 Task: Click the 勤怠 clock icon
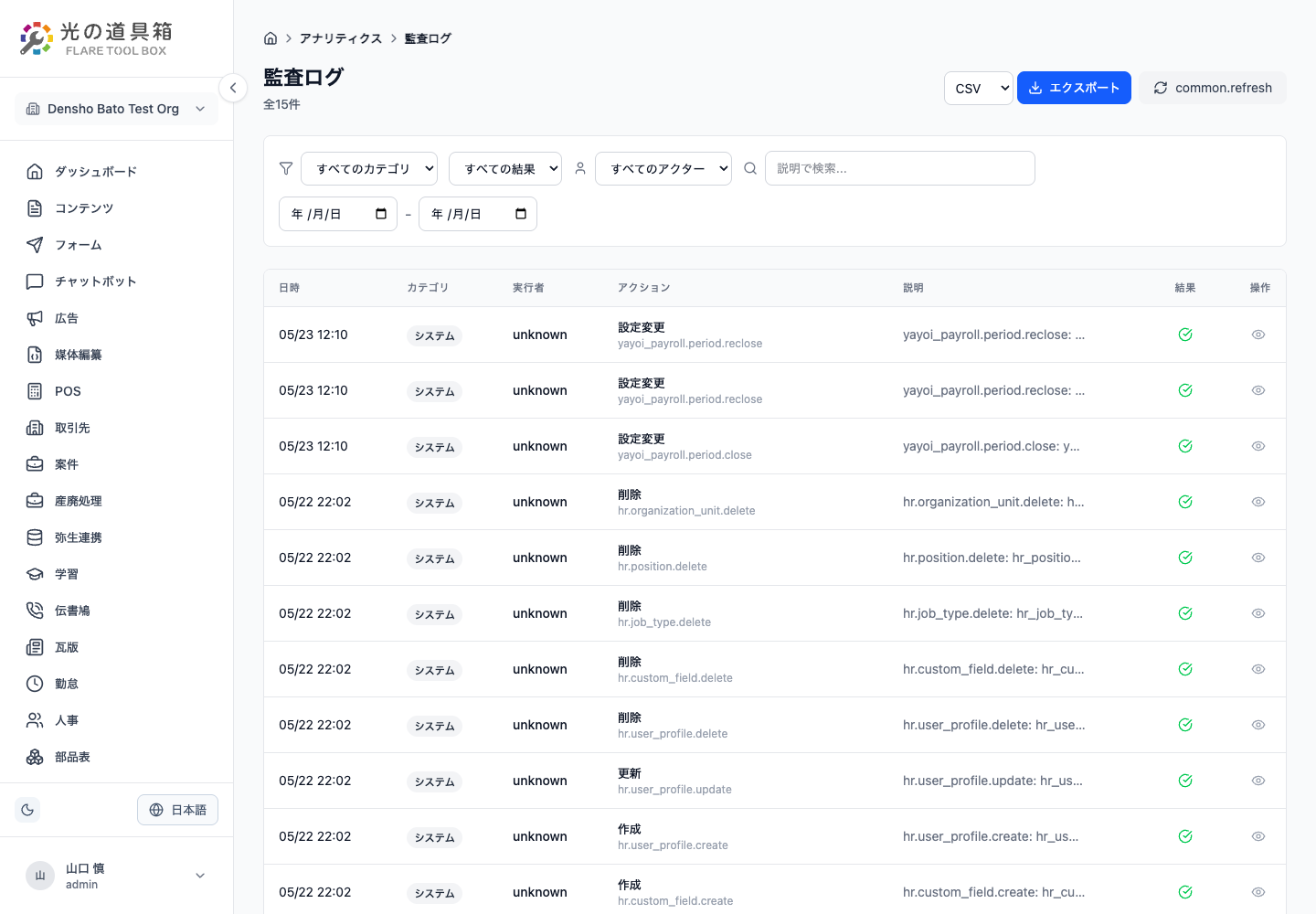(x=35, y=684)
